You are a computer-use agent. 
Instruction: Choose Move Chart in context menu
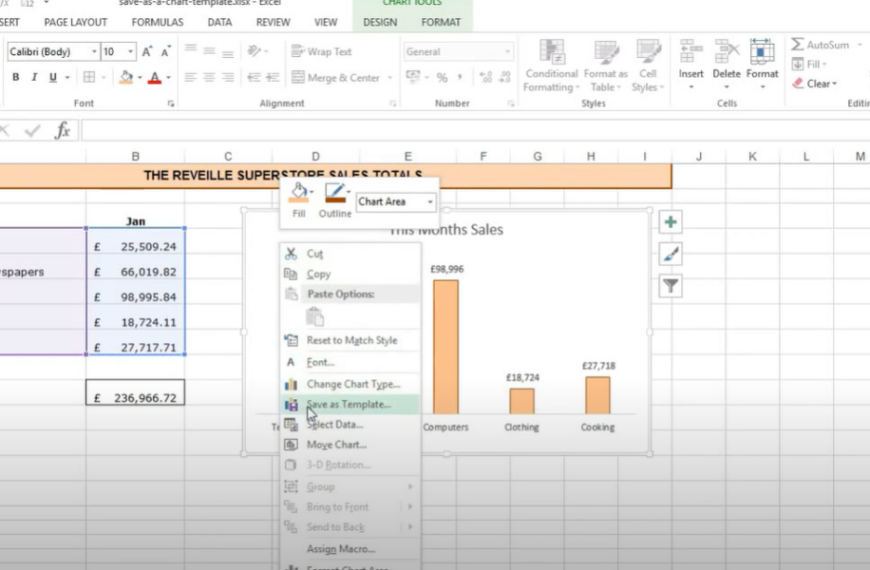(x=351, y=445)
